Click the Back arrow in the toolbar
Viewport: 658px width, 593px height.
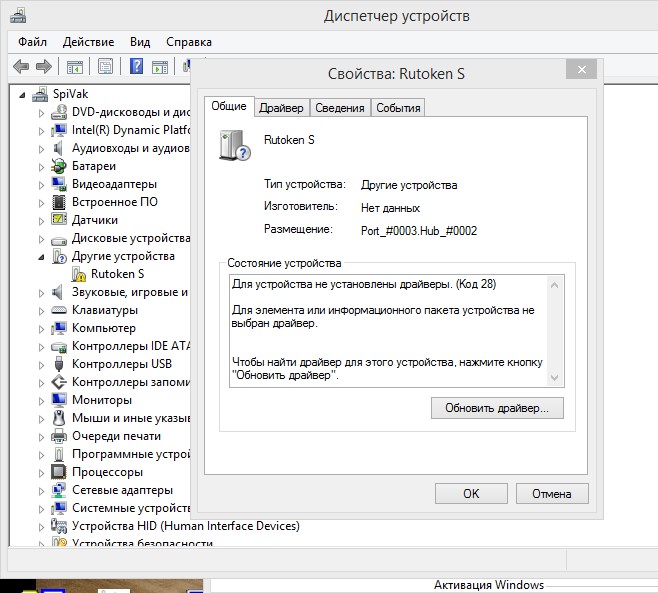(20, 67)
